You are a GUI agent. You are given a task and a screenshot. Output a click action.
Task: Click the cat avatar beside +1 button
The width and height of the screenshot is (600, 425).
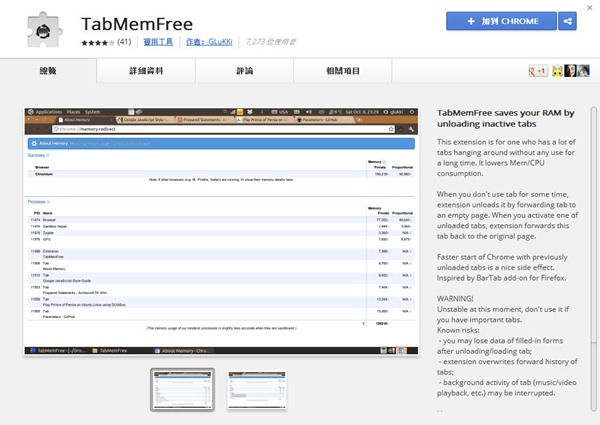pyautogui.click(x=557, y=71)
